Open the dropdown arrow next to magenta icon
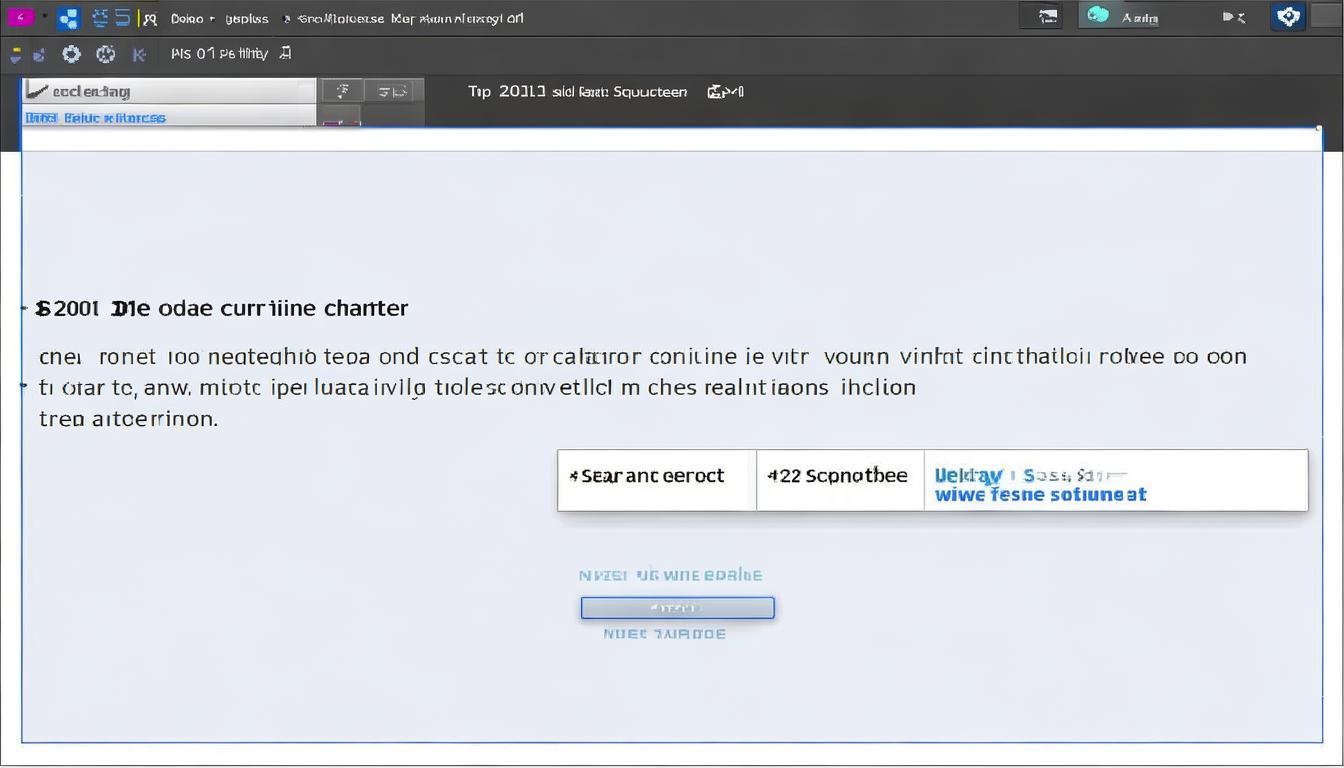Viewport: 1344px width, 768px height. (x=44, y=18)
